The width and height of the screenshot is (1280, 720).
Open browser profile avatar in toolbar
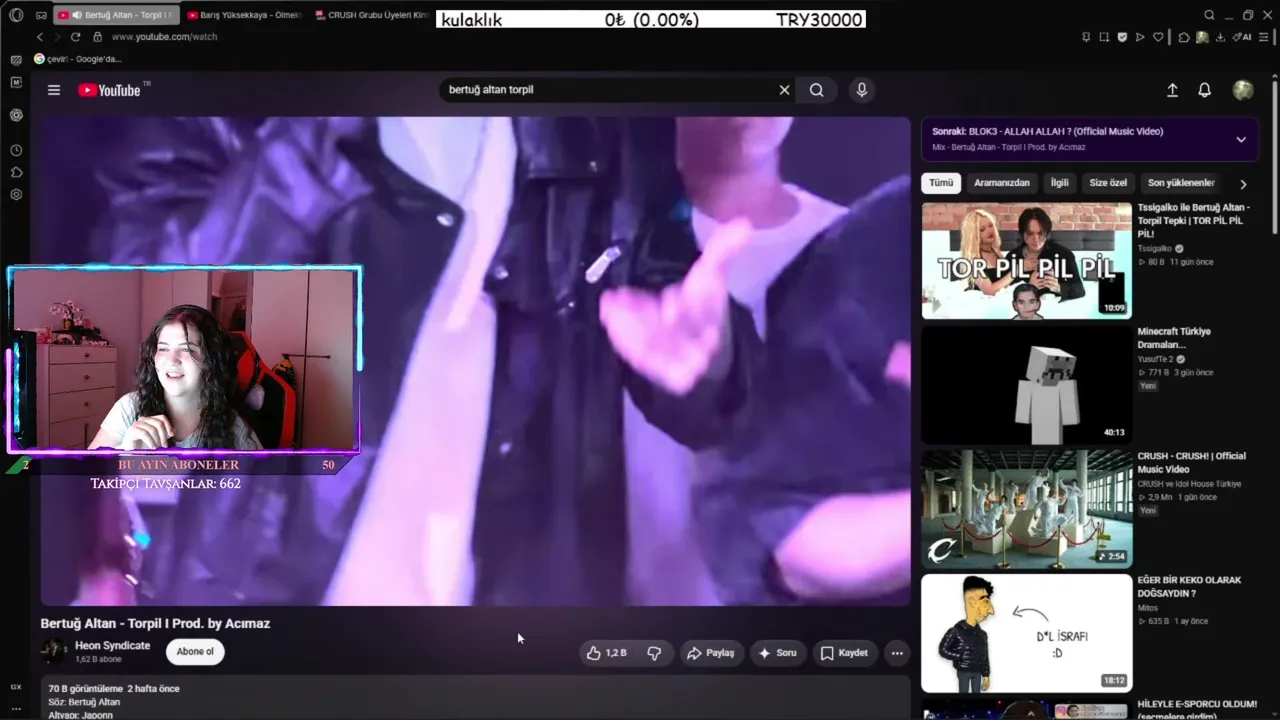[x=1202, y=37]
